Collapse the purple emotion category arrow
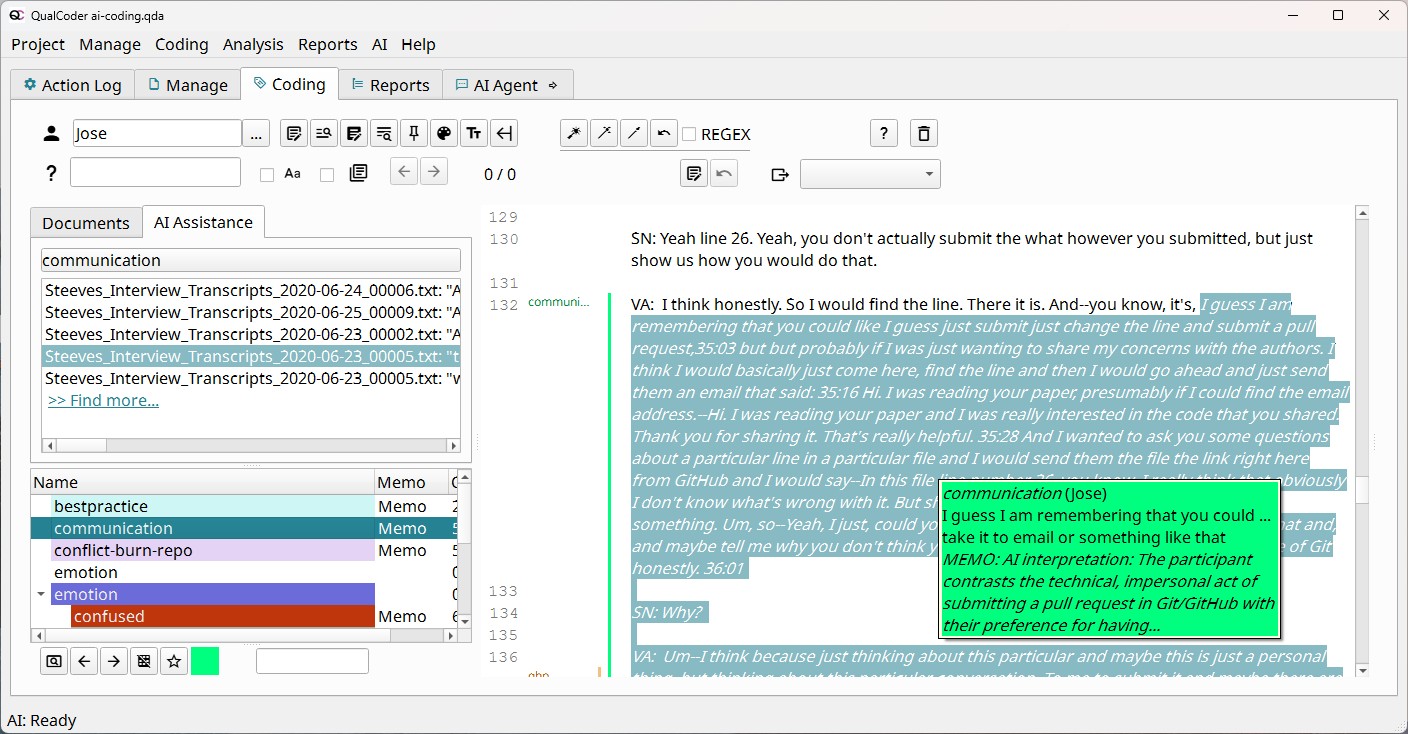 [x=40, y=594]
